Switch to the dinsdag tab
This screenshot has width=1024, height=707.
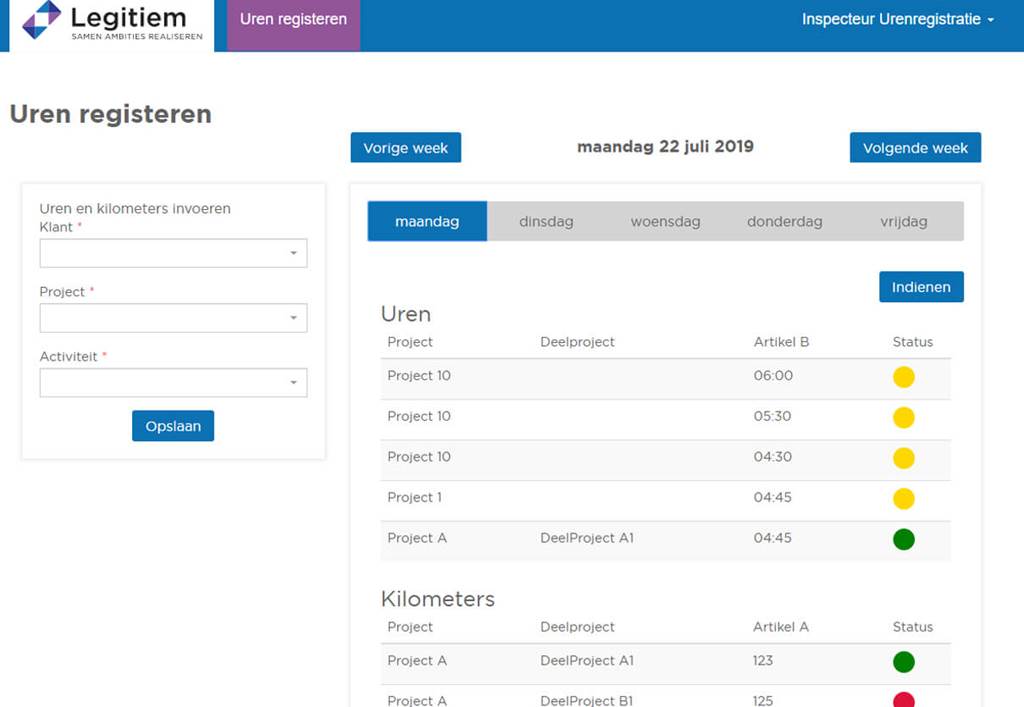546,222
